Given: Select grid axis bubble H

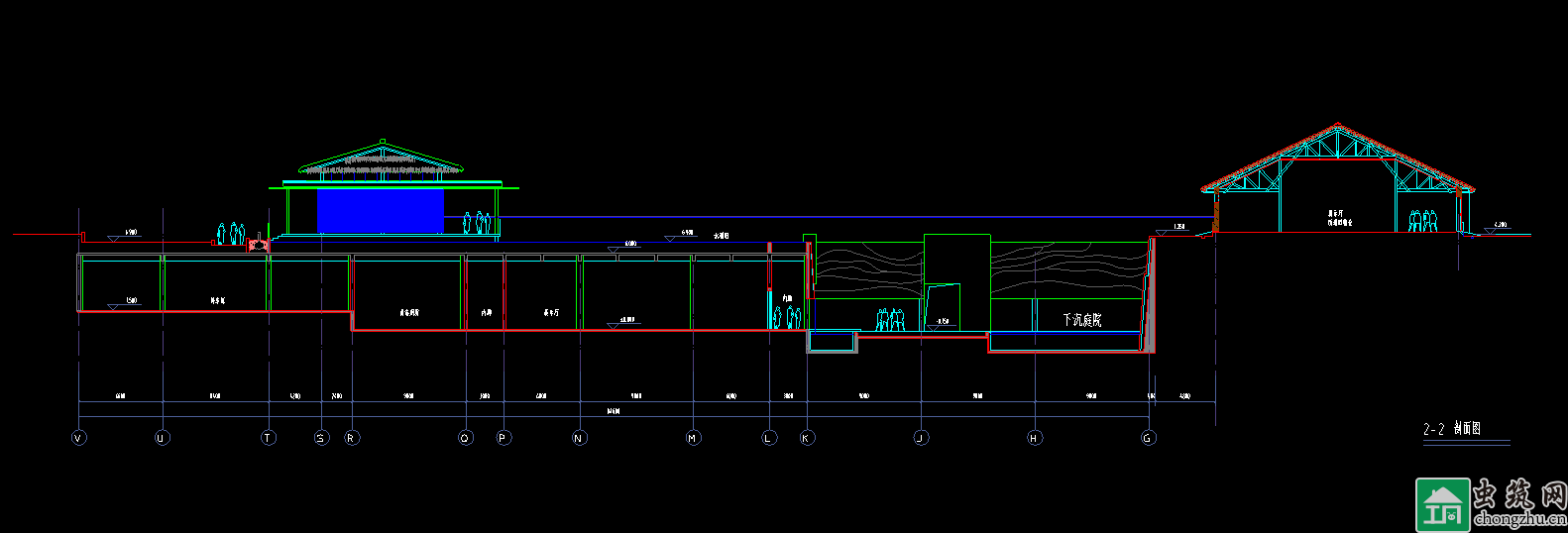Looking at the screenshot, I should (1035, 438).
